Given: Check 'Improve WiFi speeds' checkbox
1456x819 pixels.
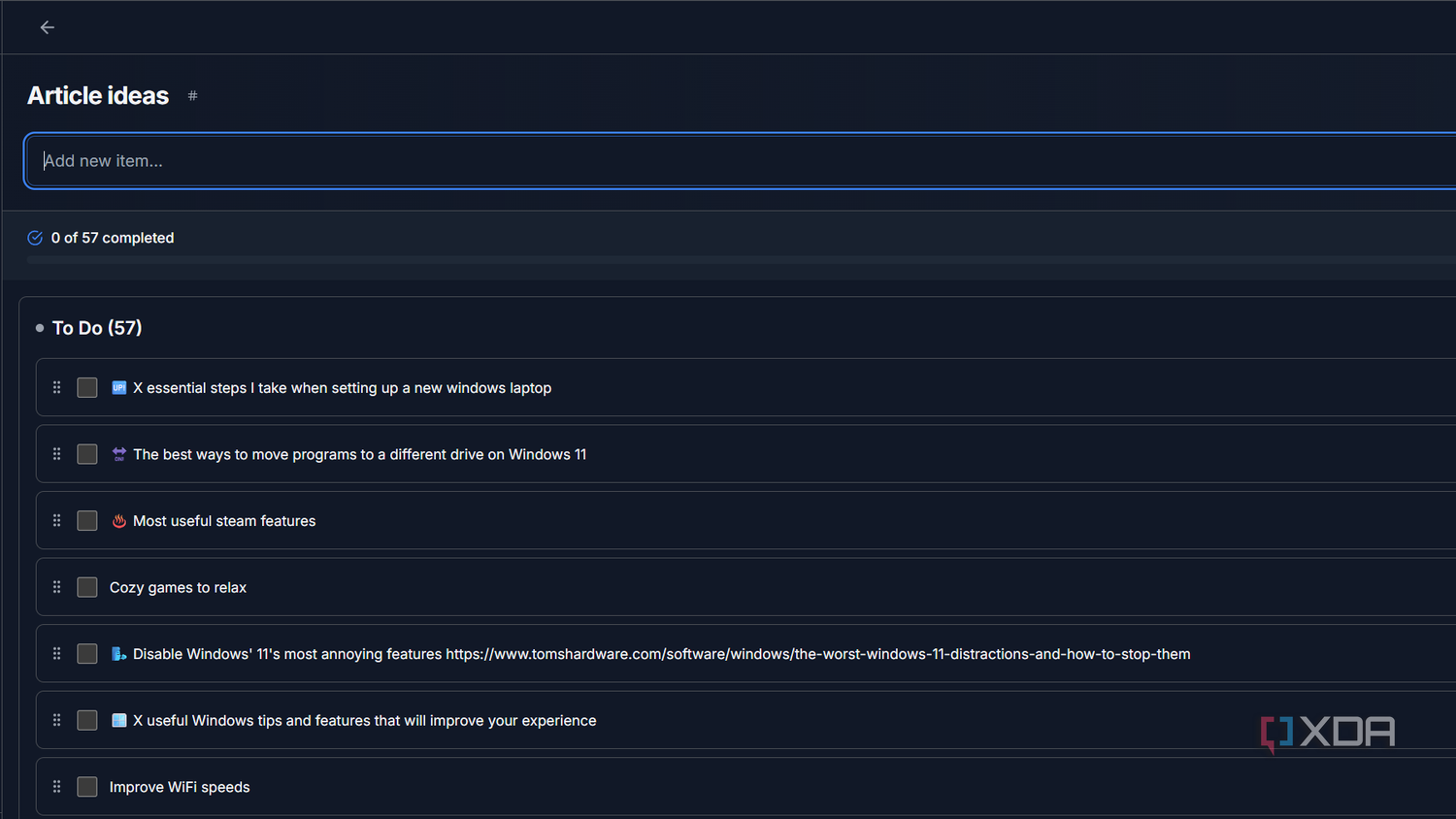Looking at the screenshot, I should [x=87, y=787].
